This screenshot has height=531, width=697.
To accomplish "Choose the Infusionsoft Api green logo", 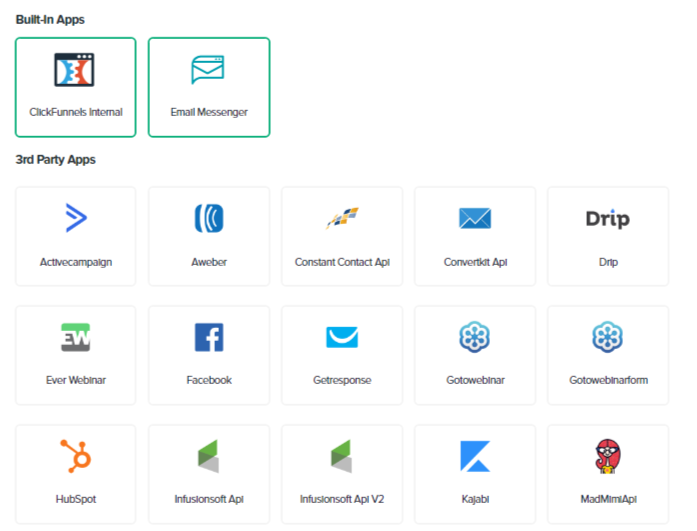I will [208, 456].
